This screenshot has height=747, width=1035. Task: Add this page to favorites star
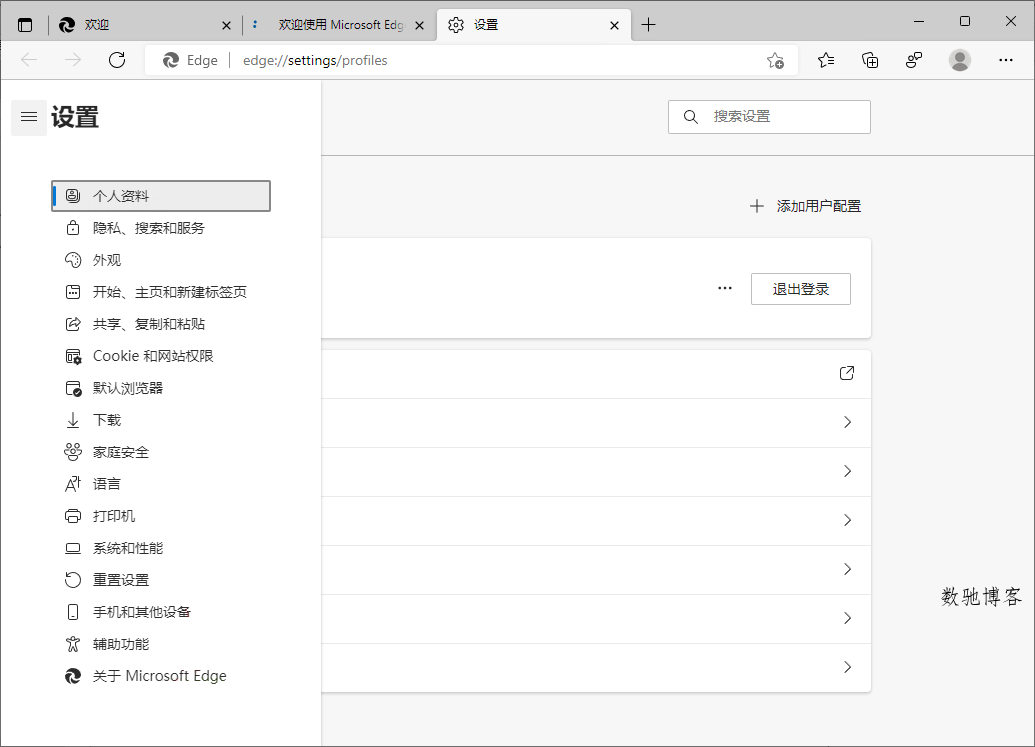click(x=776, y=61)
